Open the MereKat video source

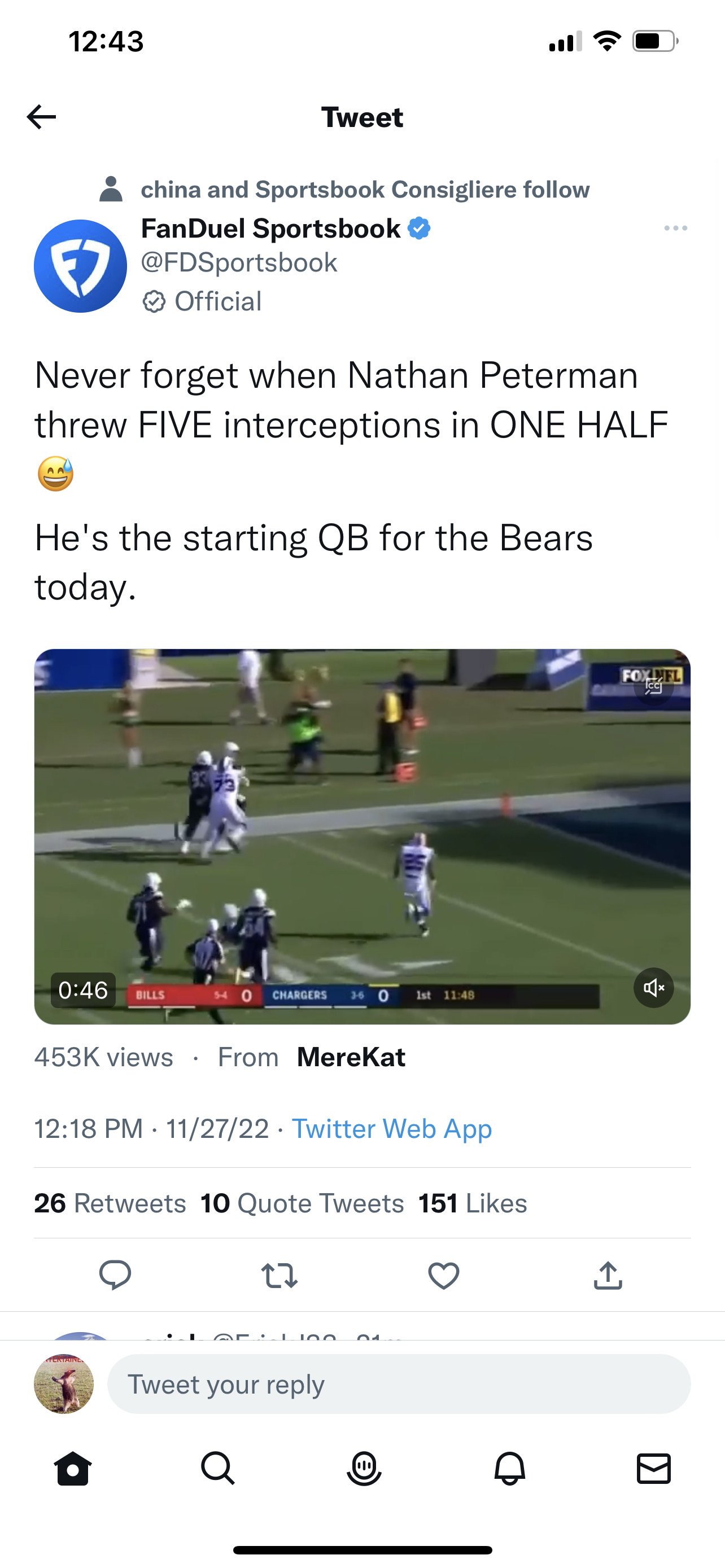pos(351,1057)
